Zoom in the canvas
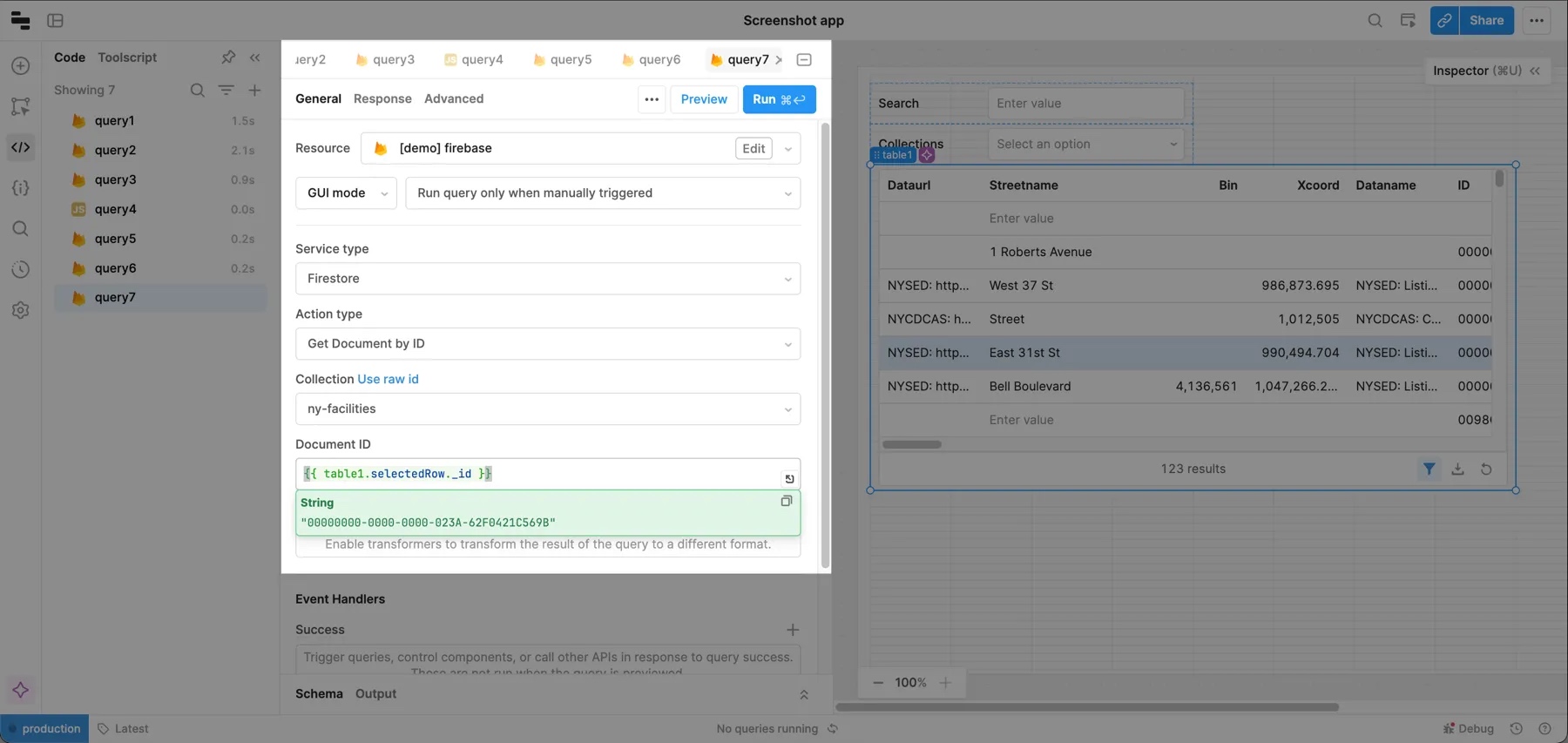 pos(945,683)
